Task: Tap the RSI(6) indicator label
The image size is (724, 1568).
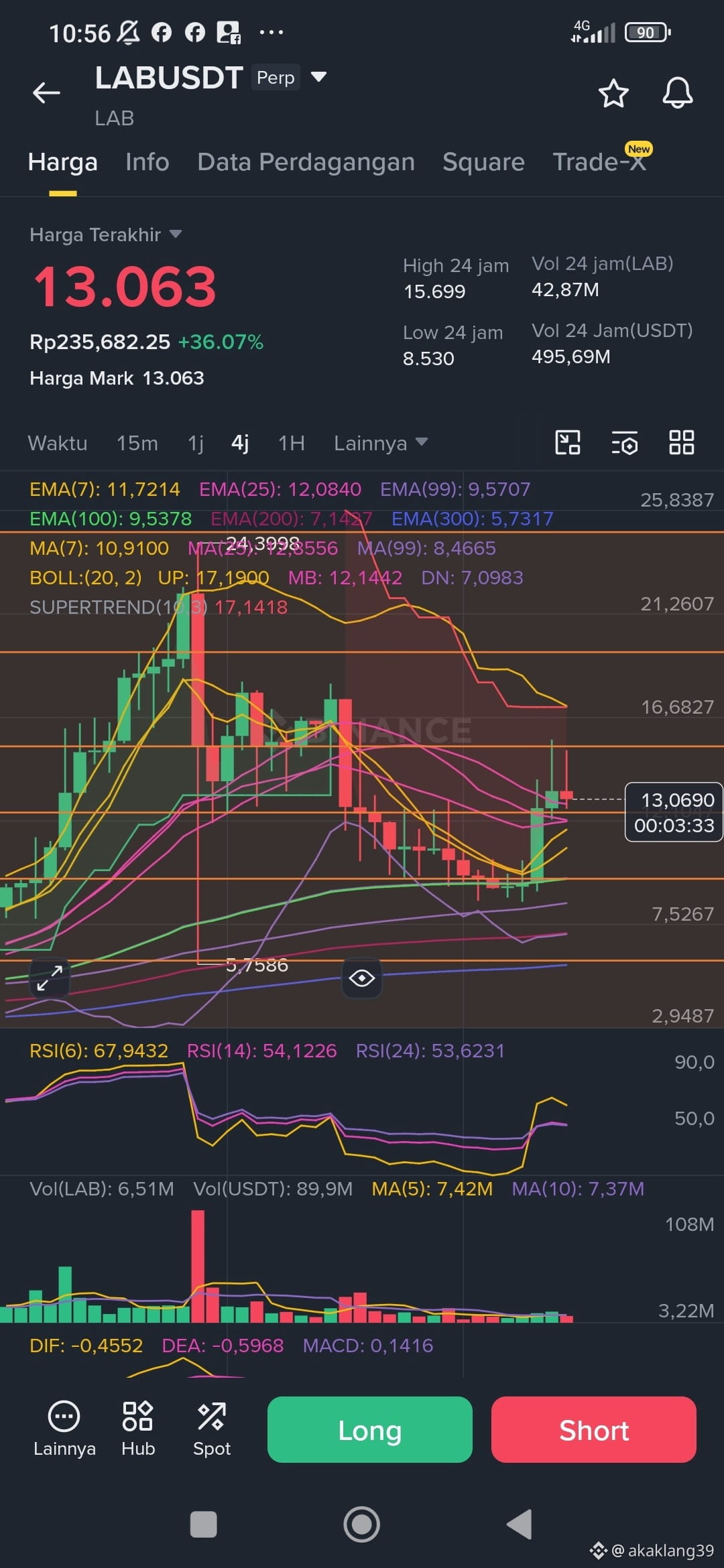Action: [x=99, y=1051]
